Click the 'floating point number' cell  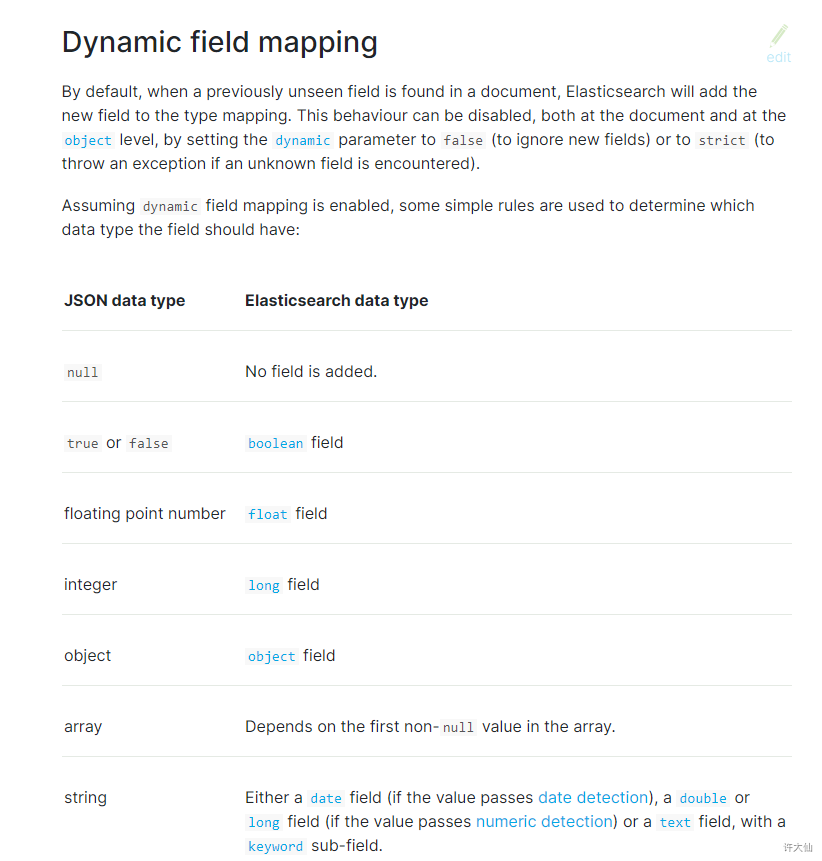point(145,513)
